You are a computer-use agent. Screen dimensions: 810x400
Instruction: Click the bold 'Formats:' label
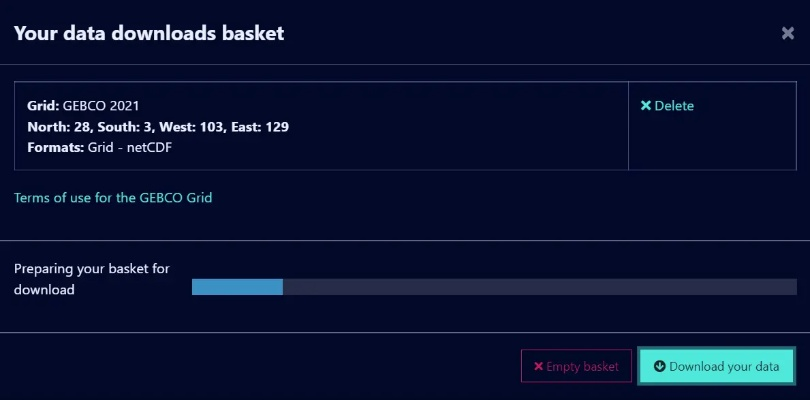[x=55, y=148]
